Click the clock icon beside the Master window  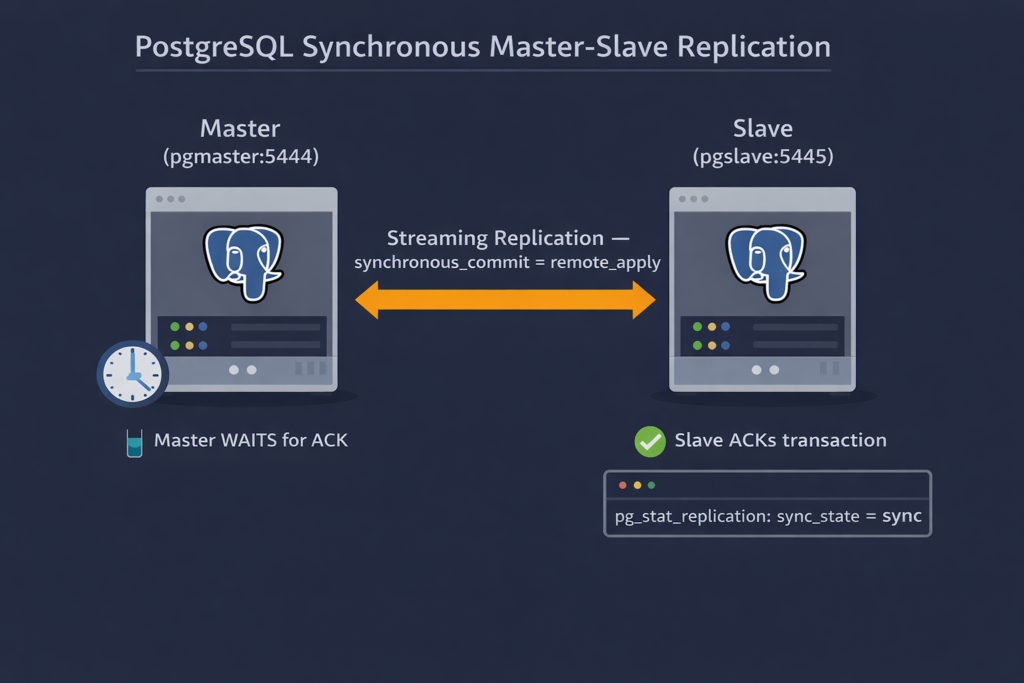click(131, 374)
